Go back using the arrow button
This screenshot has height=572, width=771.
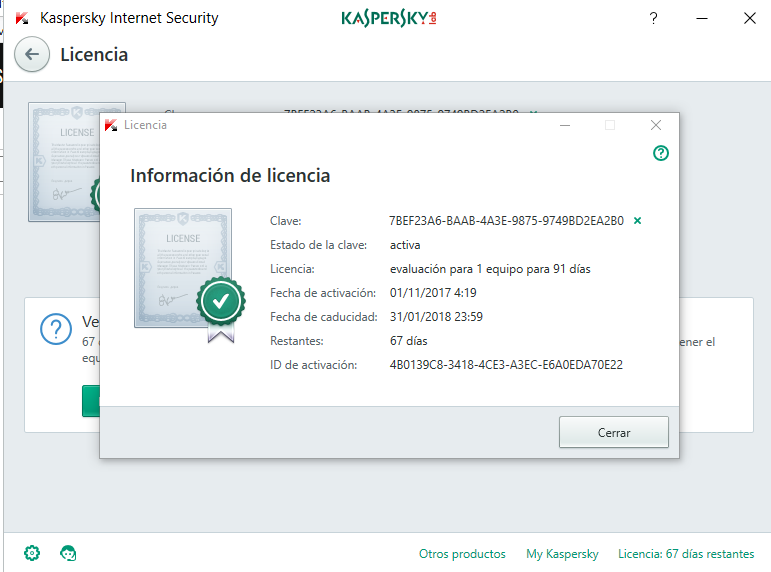coord(32,54)
